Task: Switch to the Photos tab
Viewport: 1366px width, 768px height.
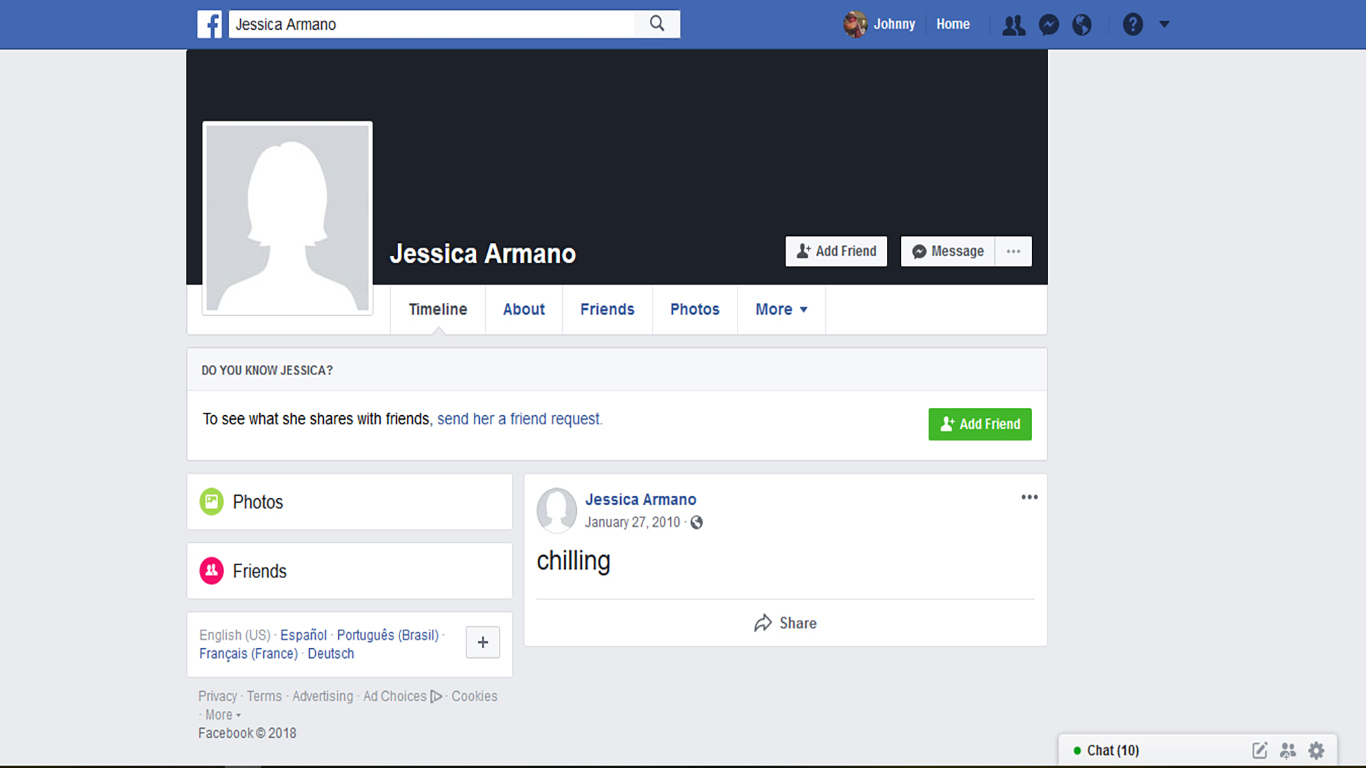Action: [695, 309]
